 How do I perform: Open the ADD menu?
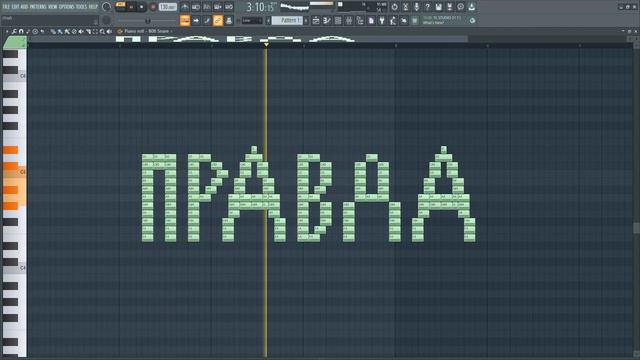point(24,7)
